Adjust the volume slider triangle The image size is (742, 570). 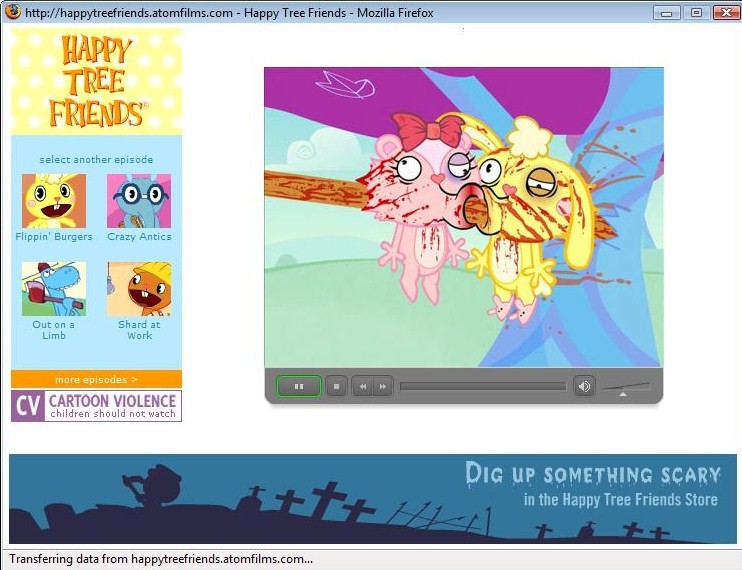click(623, 394)
